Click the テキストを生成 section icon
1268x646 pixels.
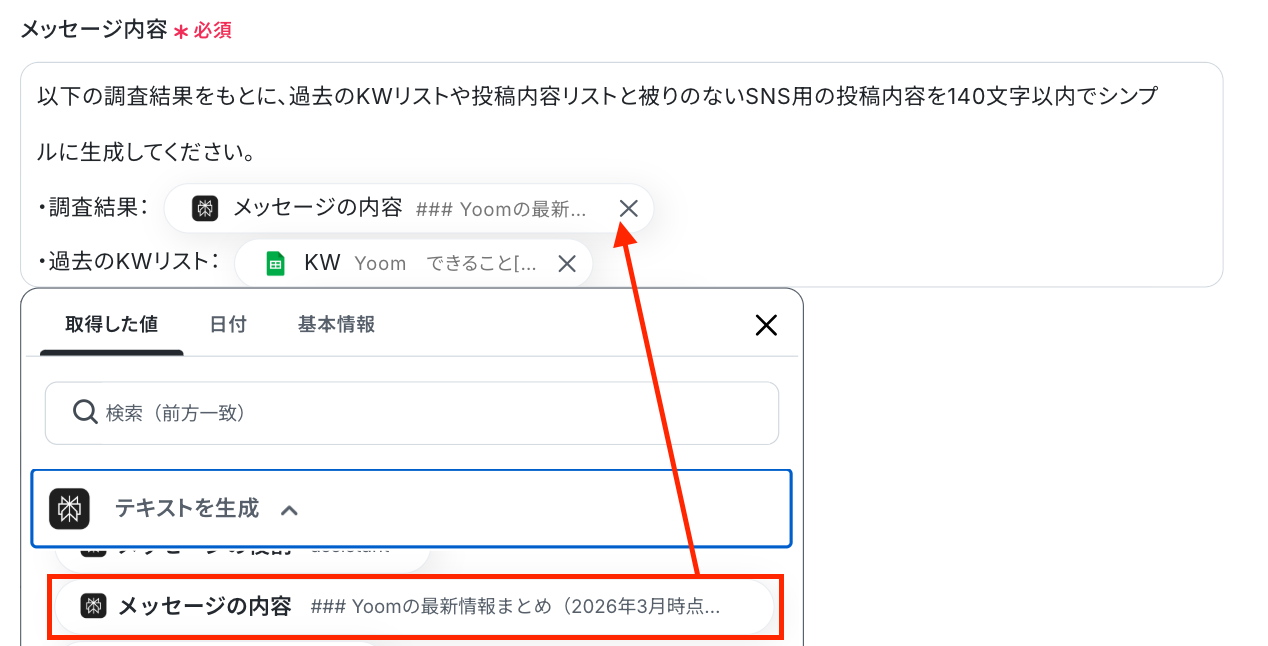(70, 509)
